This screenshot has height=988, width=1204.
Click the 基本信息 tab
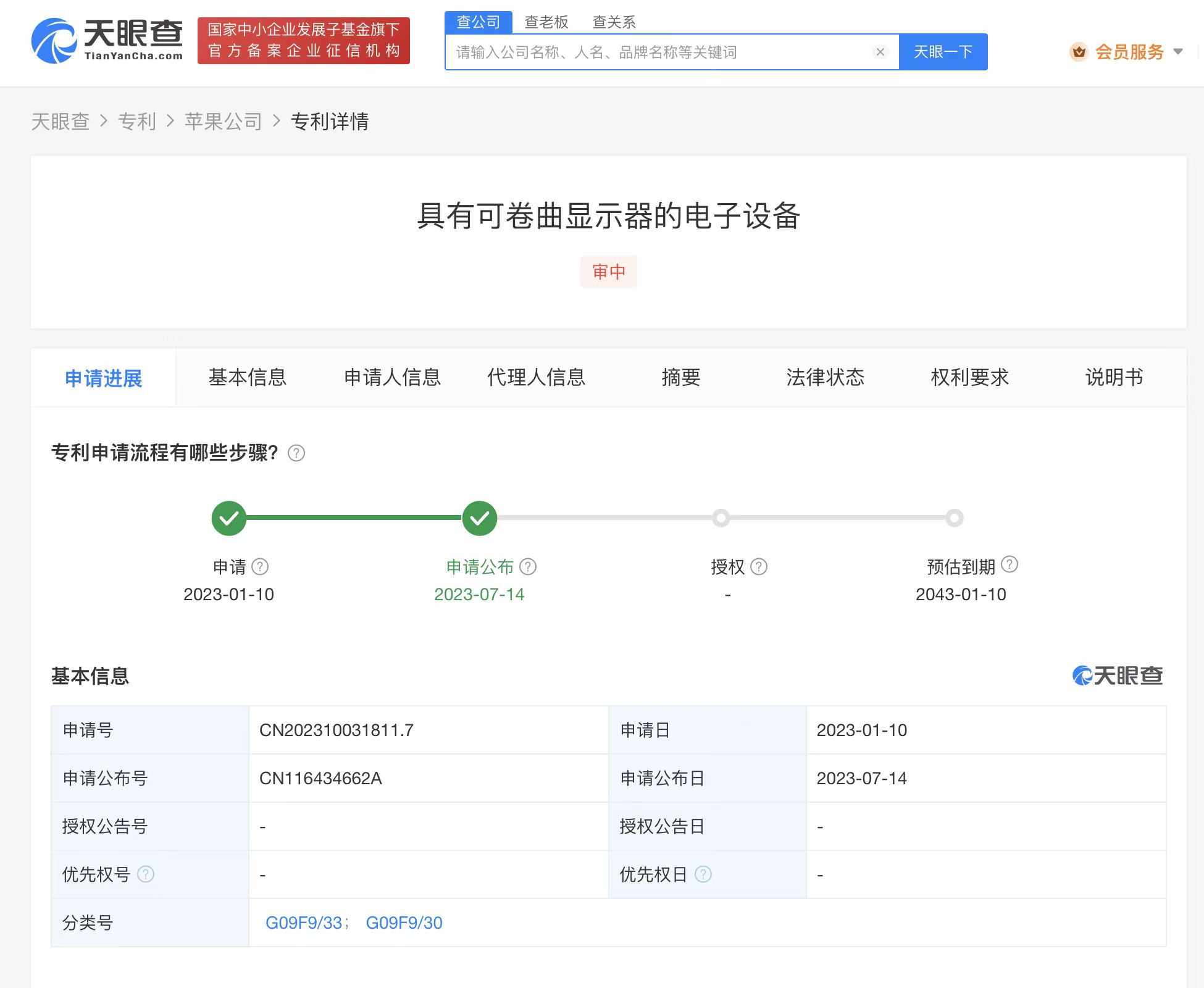point(248,378)
